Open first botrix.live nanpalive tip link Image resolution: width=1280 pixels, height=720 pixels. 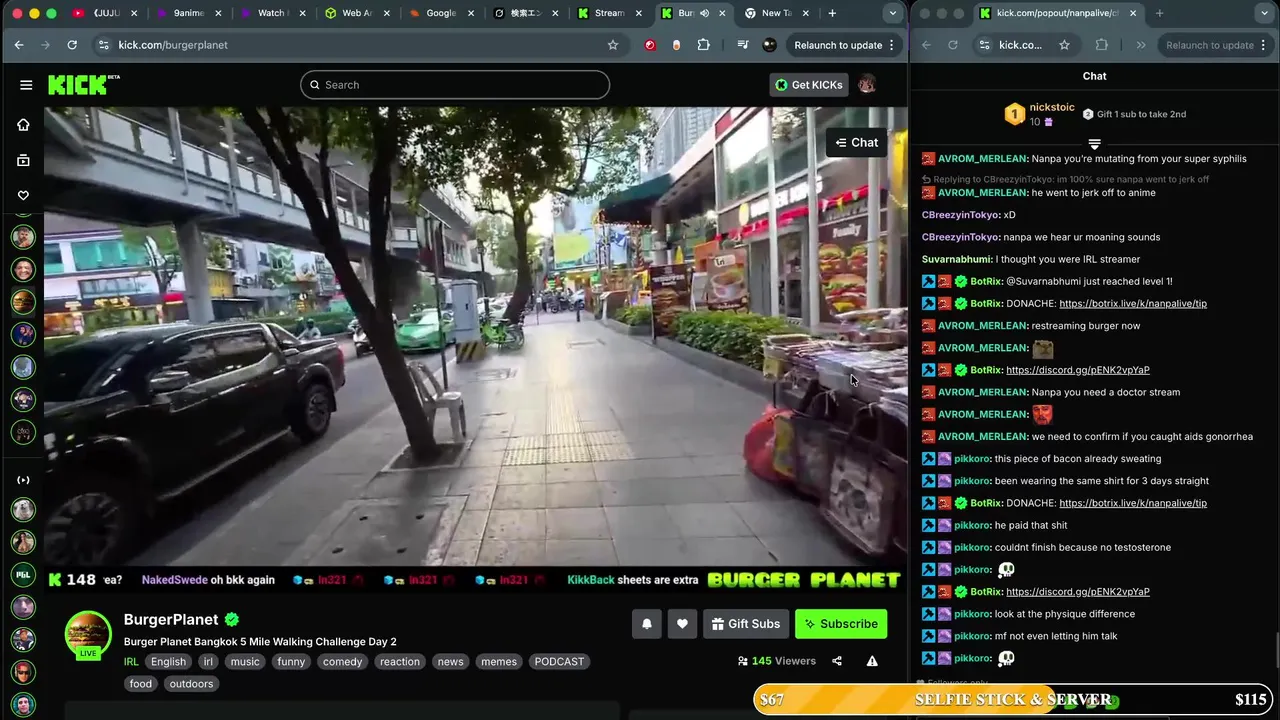(x=1133, y=304)
